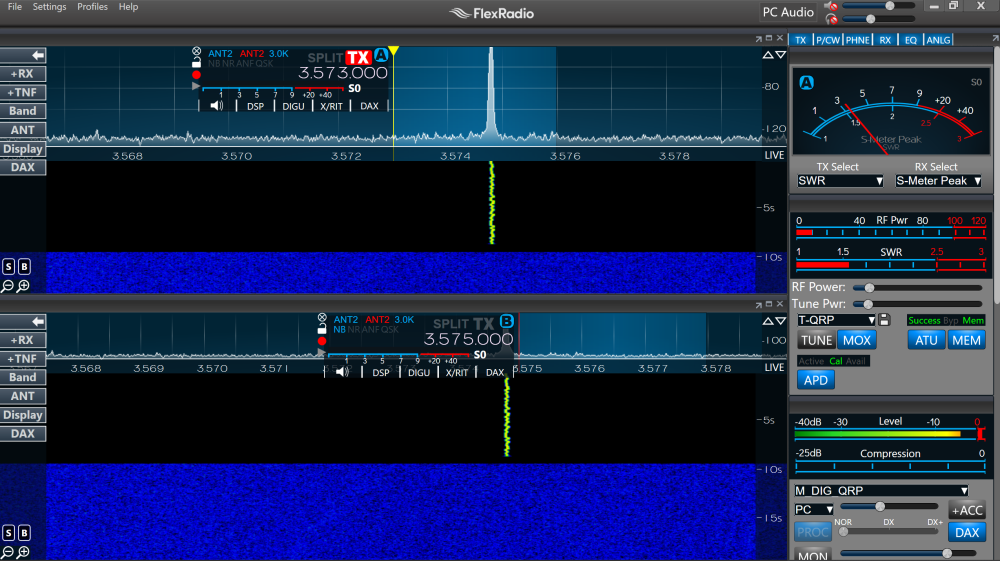Raise bottom panadapter level with up triangle
The image size is (1000, 561).
click(x=768, y=321)
